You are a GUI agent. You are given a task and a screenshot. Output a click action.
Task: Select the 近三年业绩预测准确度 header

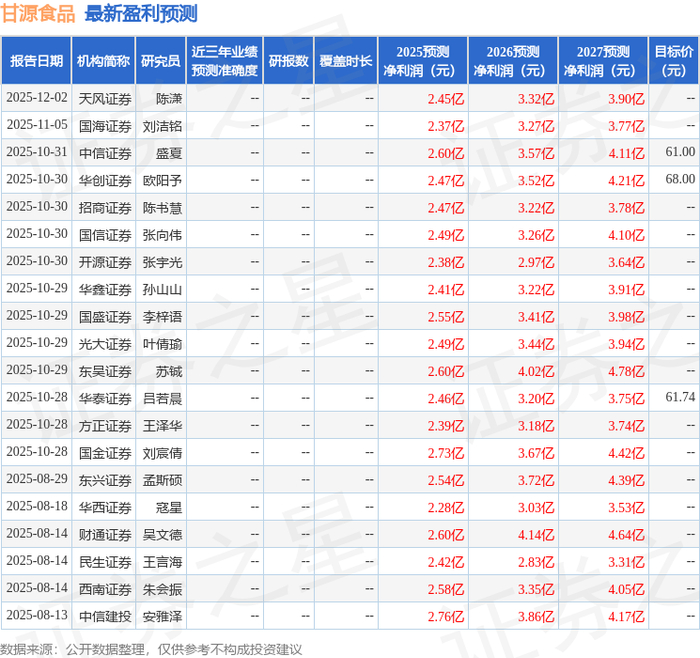[225, 61]
